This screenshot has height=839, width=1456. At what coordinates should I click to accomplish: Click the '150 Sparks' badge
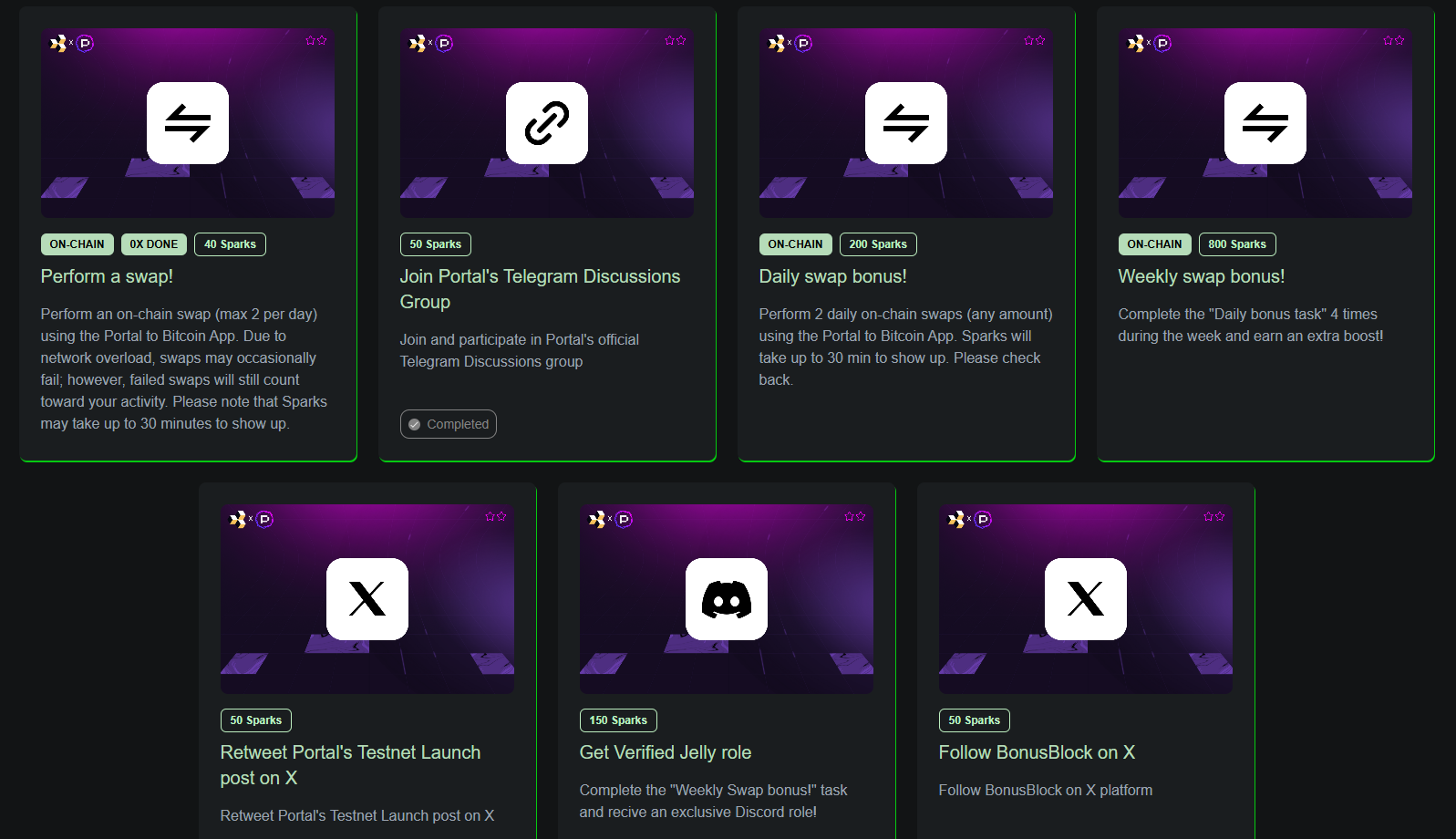[618, 720]
